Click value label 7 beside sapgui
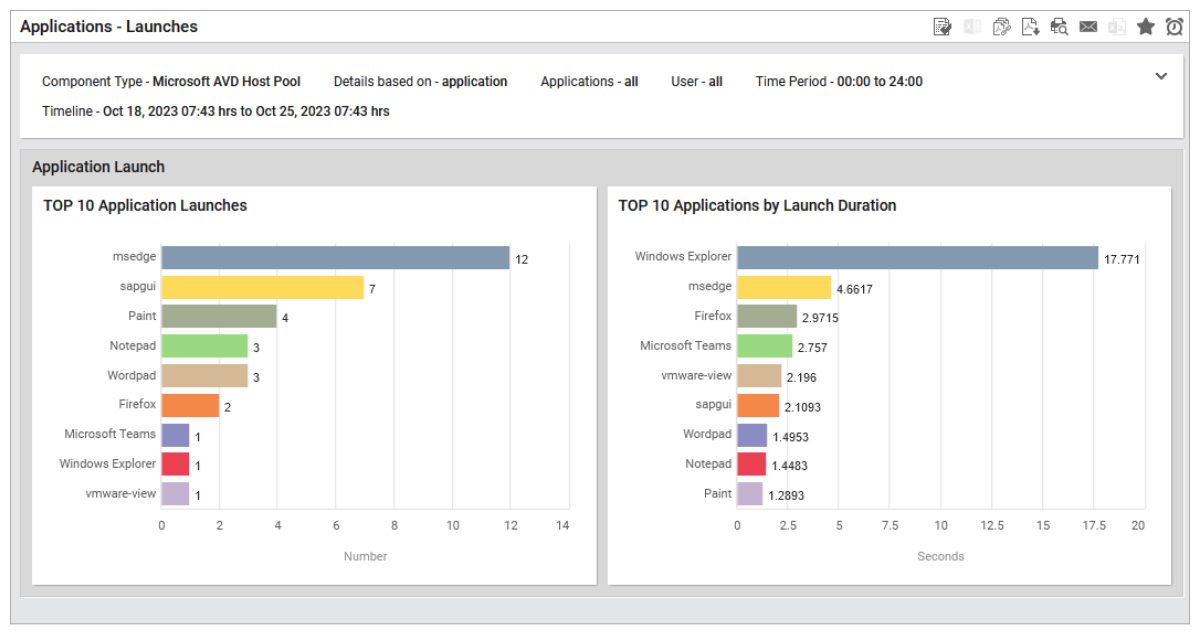This screenshot has height=635, width=1200. point(372,290)
